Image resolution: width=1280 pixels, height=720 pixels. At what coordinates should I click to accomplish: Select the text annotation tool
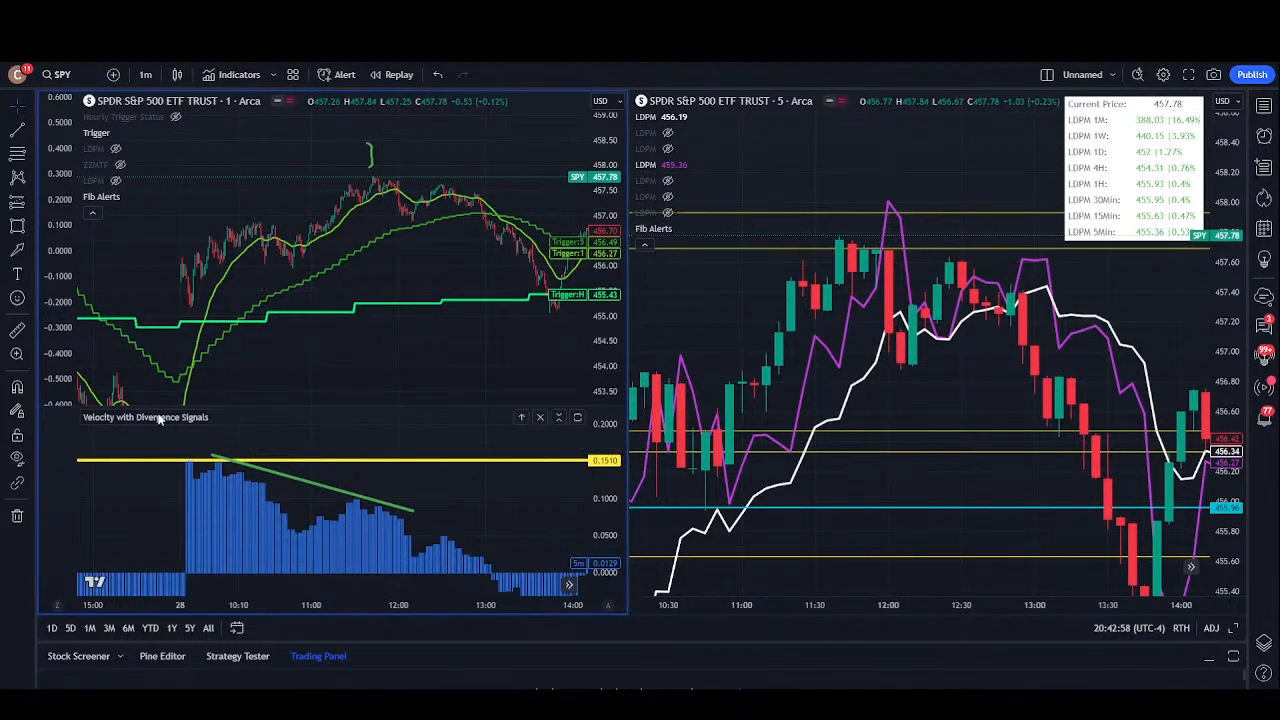click(17, 274)
